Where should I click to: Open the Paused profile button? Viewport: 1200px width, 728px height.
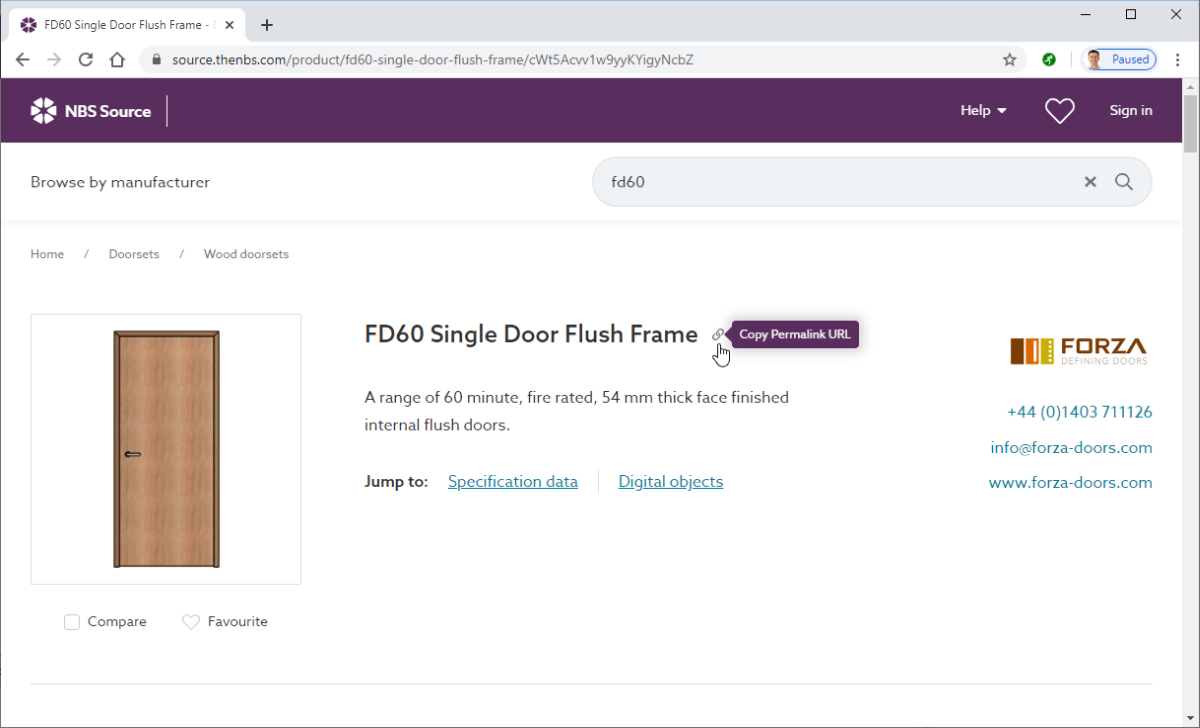coord(1120,60)
